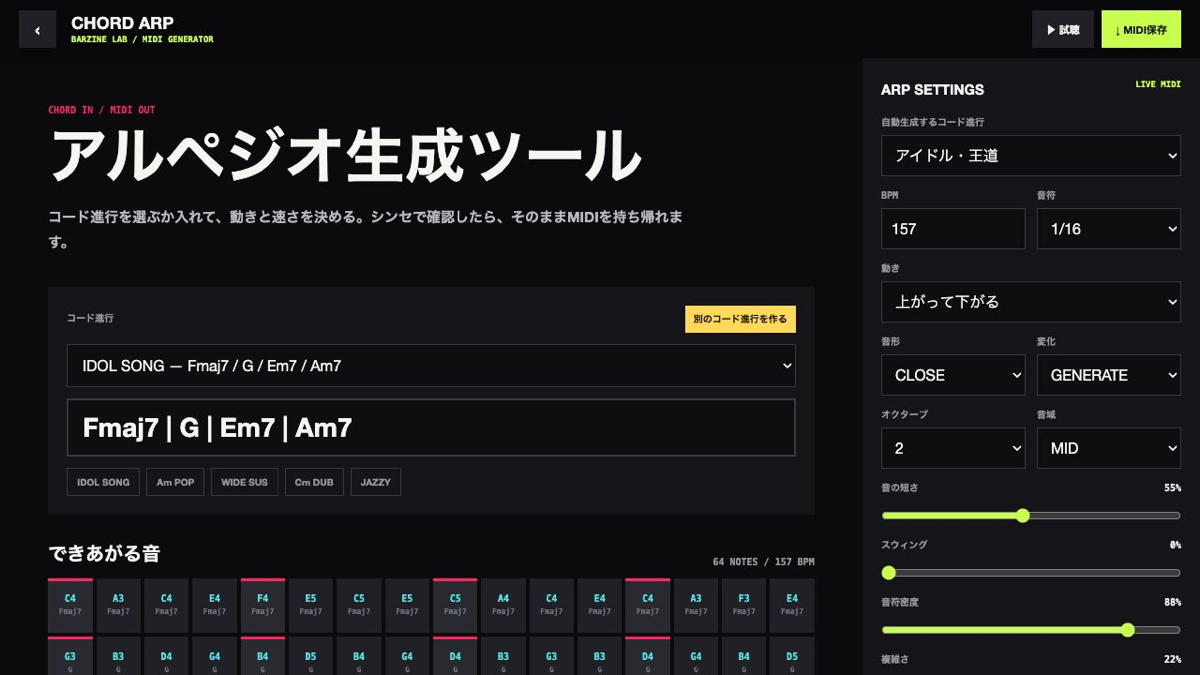Click the Fmaj7 | G | Em7 | Am7 chord field
Image resolution: width=1200 pixels, height=675 pixels.
(431, 428)
